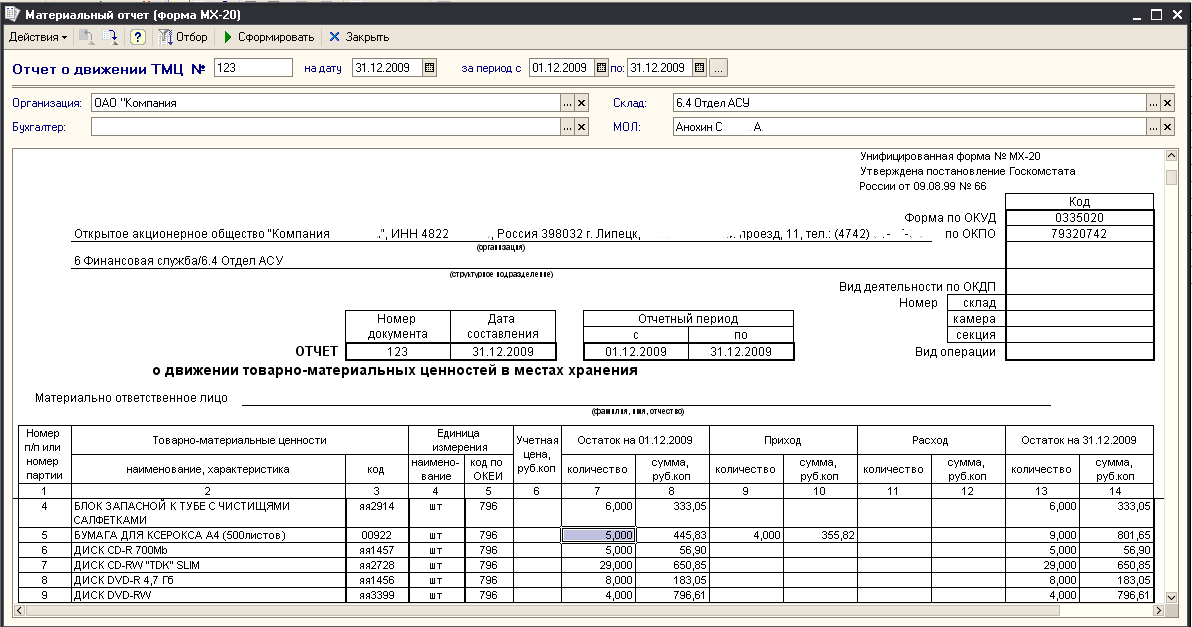Click the Дата составления cell 31.12.2009
The height and width of the screenshot is (627, 1192).
503,352
